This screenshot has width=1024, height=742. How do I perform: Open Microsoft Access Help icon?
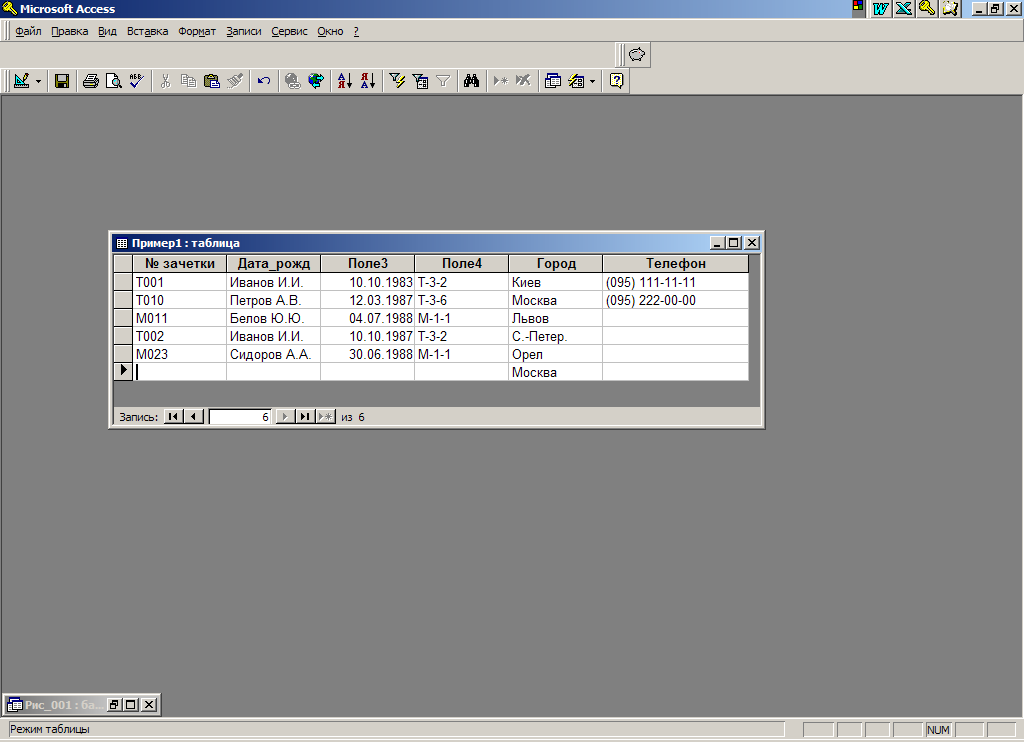(616, 81)
